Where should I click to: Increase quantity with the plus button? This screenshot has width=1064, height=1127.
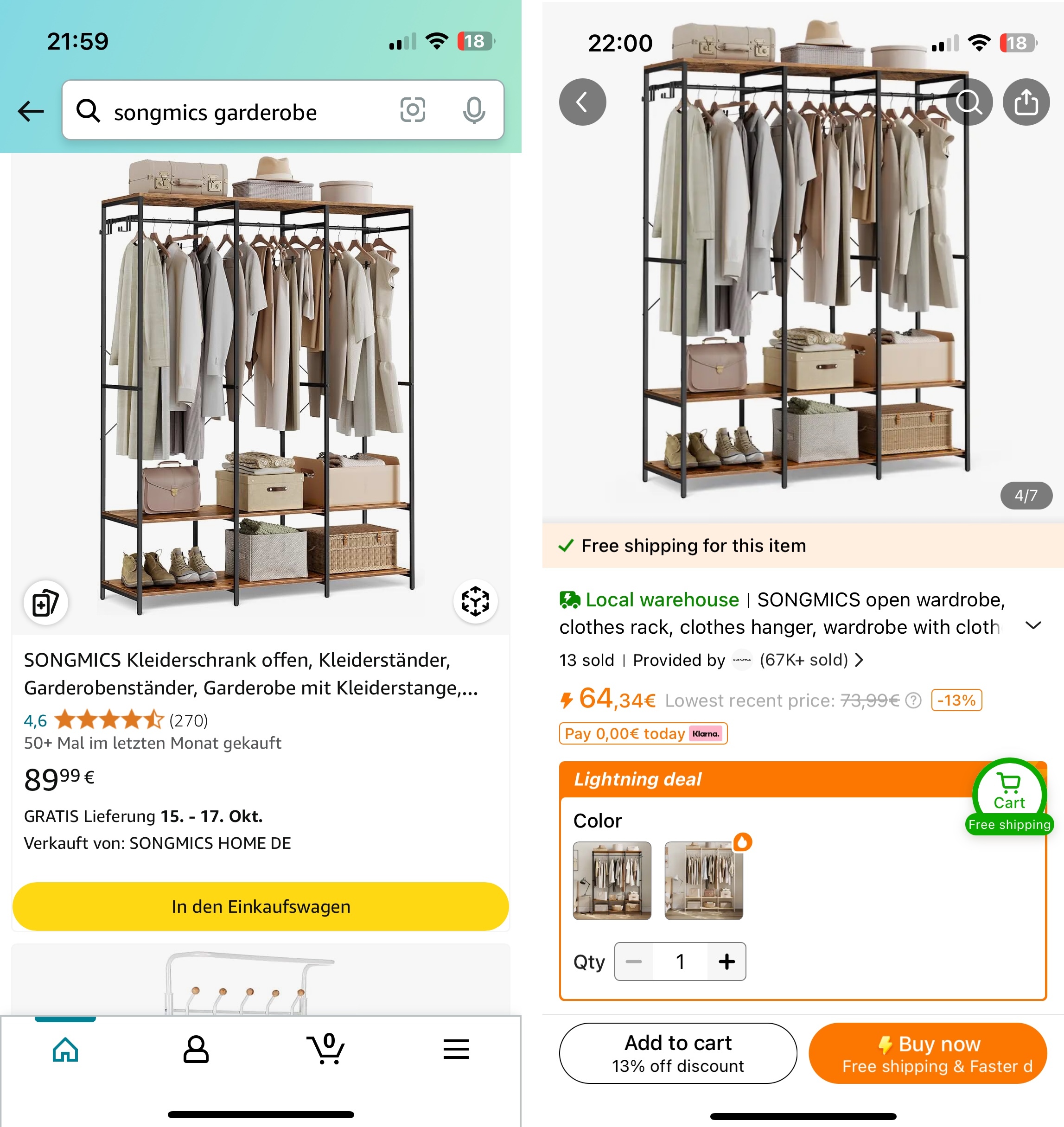pos(726,961)
